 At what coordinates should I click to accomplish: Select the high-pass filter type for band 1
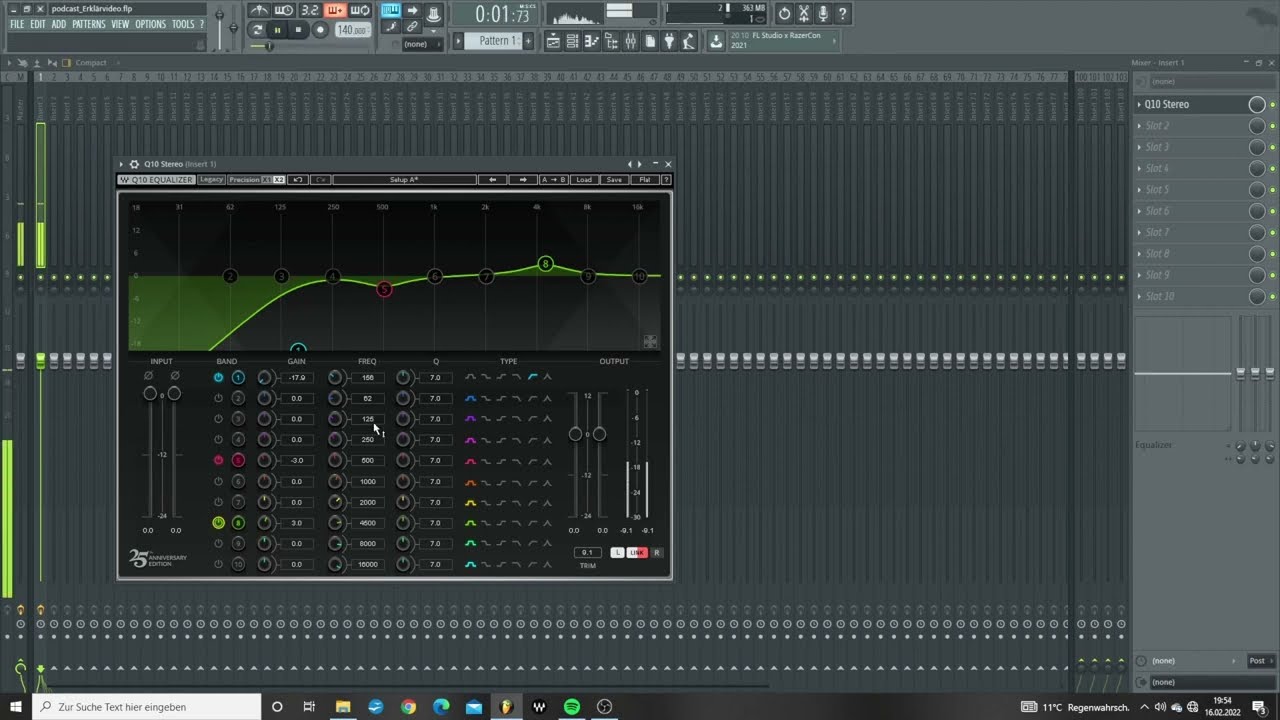[x=532, y=377]
